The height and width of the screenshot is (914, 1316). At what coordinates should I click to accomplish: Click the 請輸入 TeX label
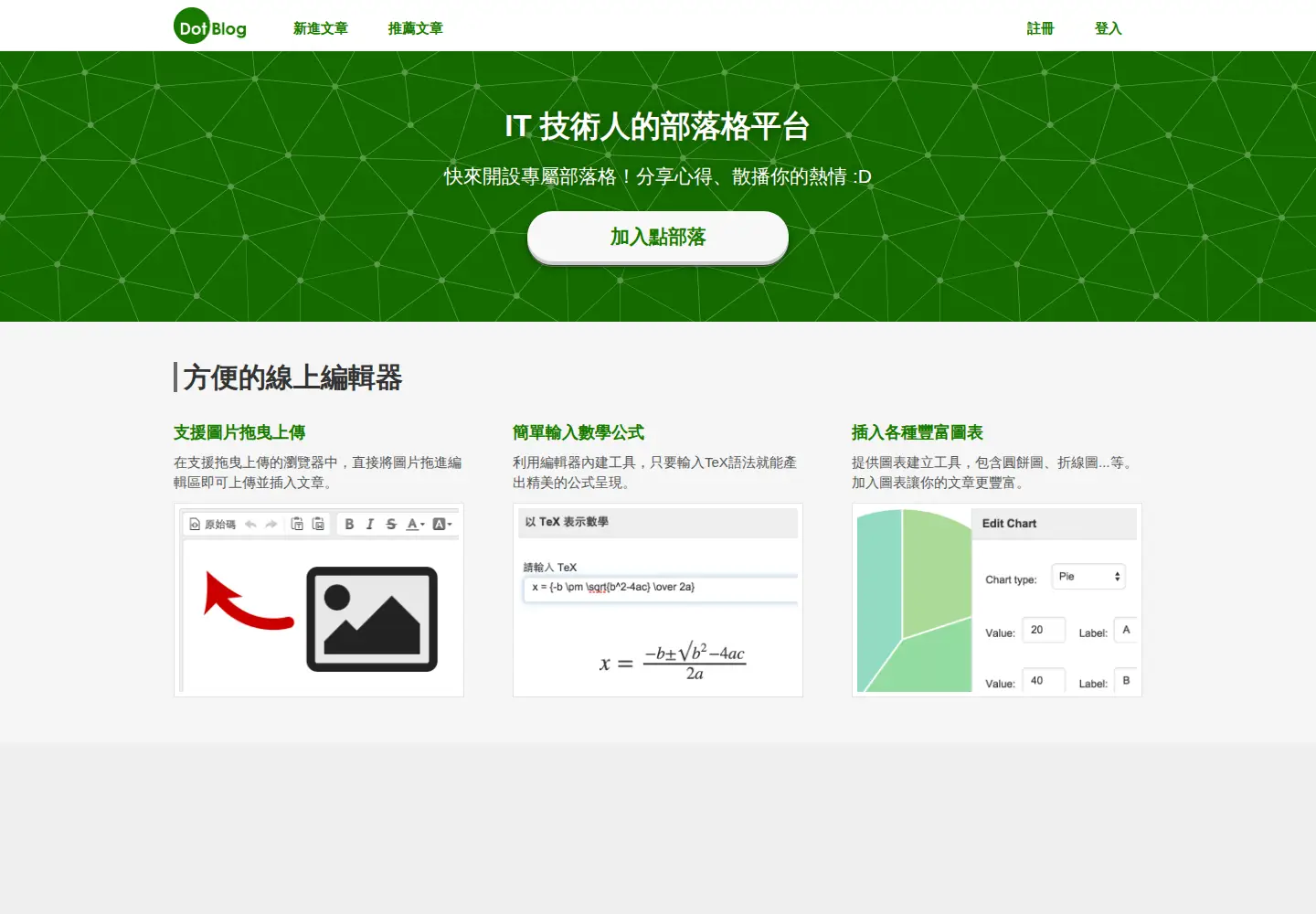pyautogui.click(x=550, y=567)
